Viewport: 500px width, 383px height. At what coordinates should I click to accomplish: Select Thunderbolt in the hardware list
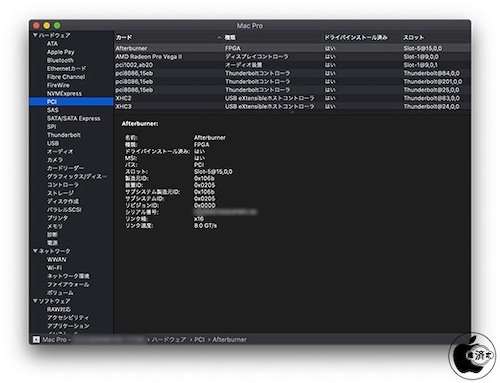(64, 135)
